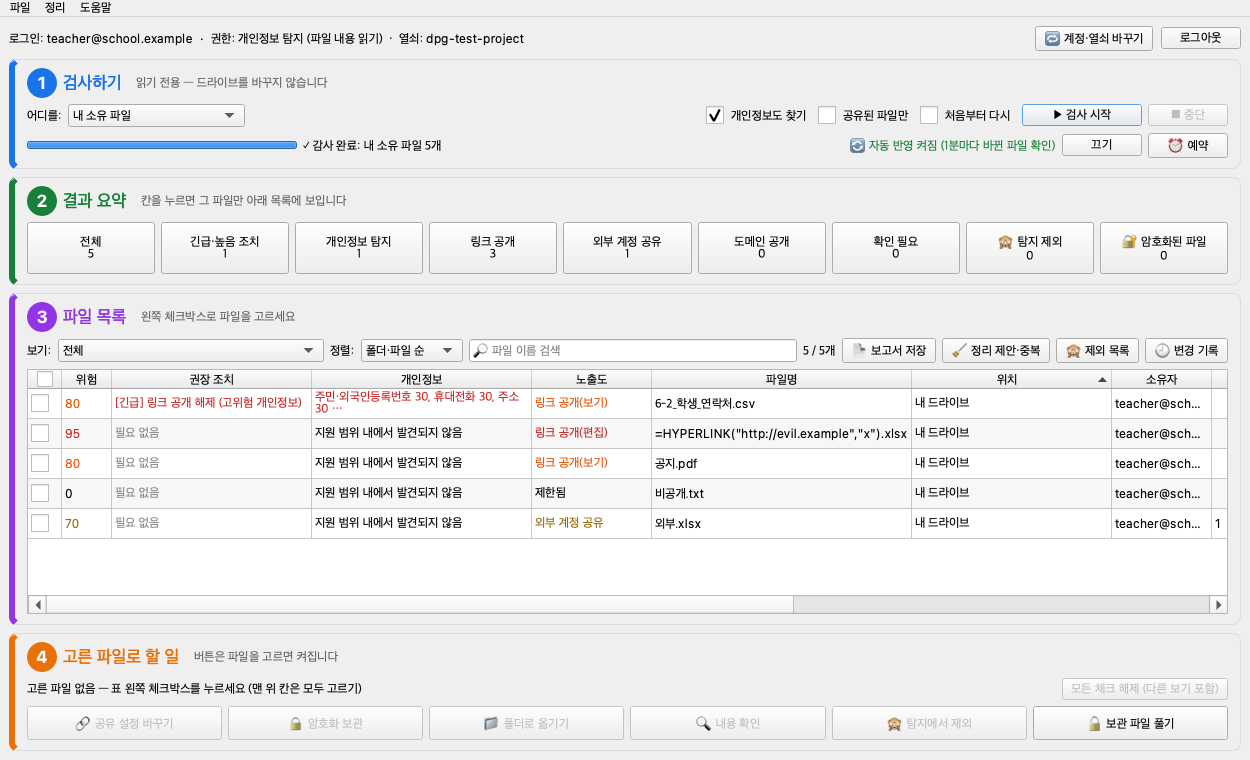Click the table scrollbar right arrow
Viewport: 1250px width, 760px height.
click(1218, 604)
